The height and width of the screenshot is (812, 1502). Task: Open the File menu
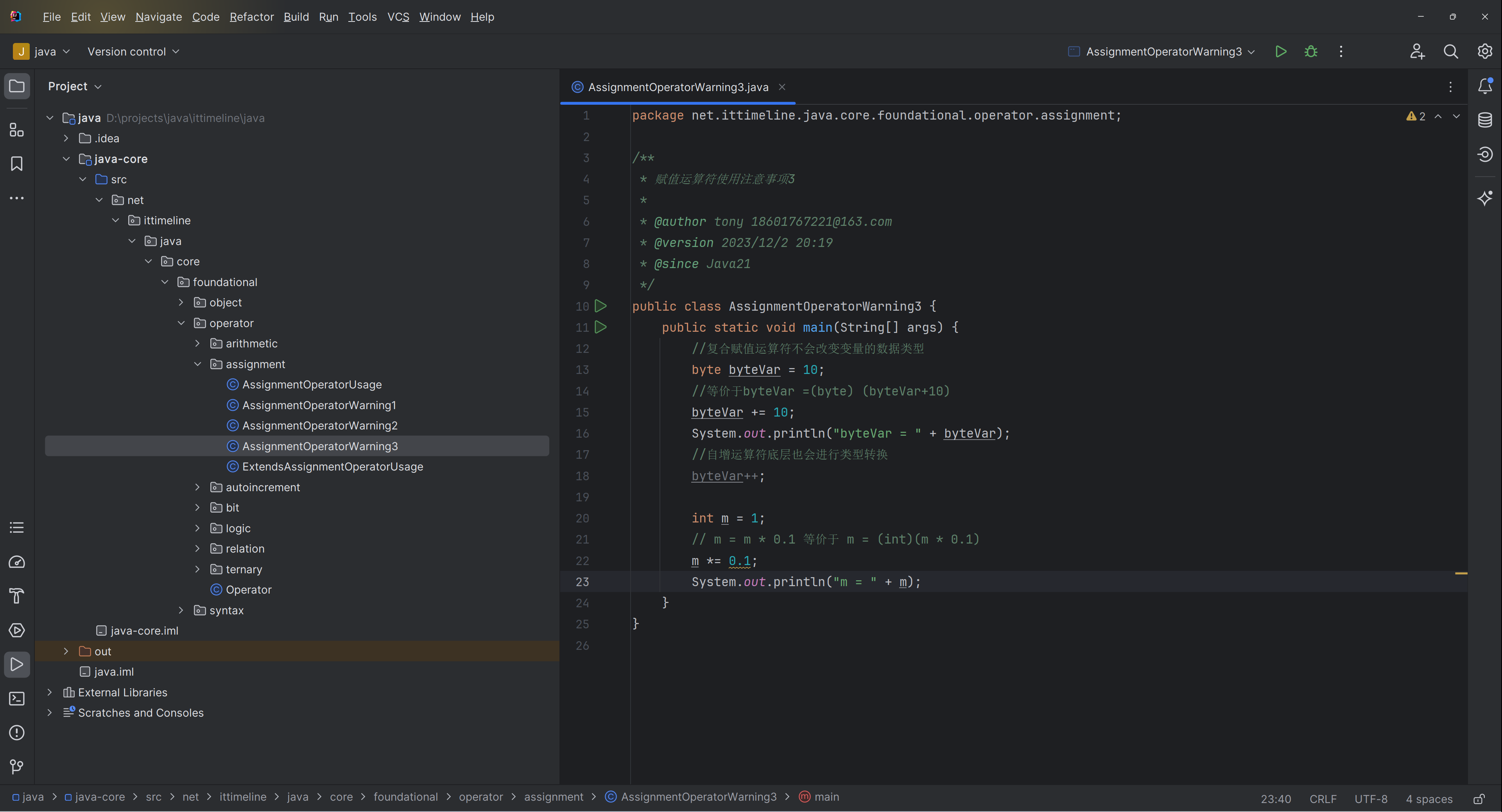coord(51,17)
